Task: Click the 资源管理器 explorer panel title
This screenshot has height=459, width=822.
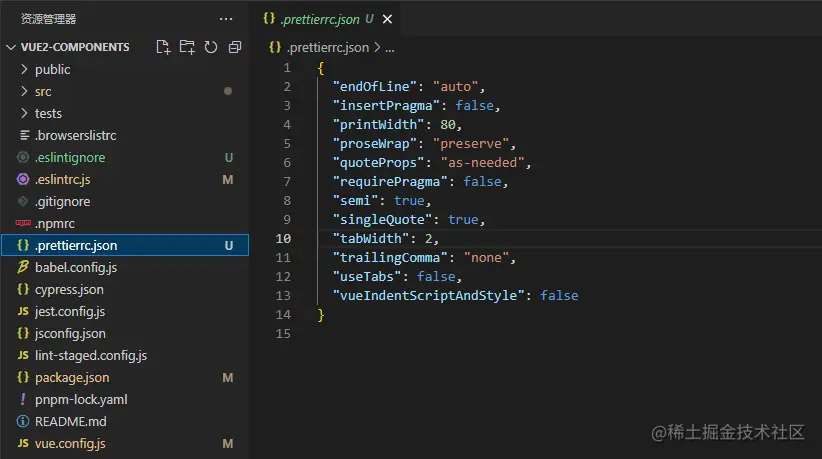Action: coord(48,19)
